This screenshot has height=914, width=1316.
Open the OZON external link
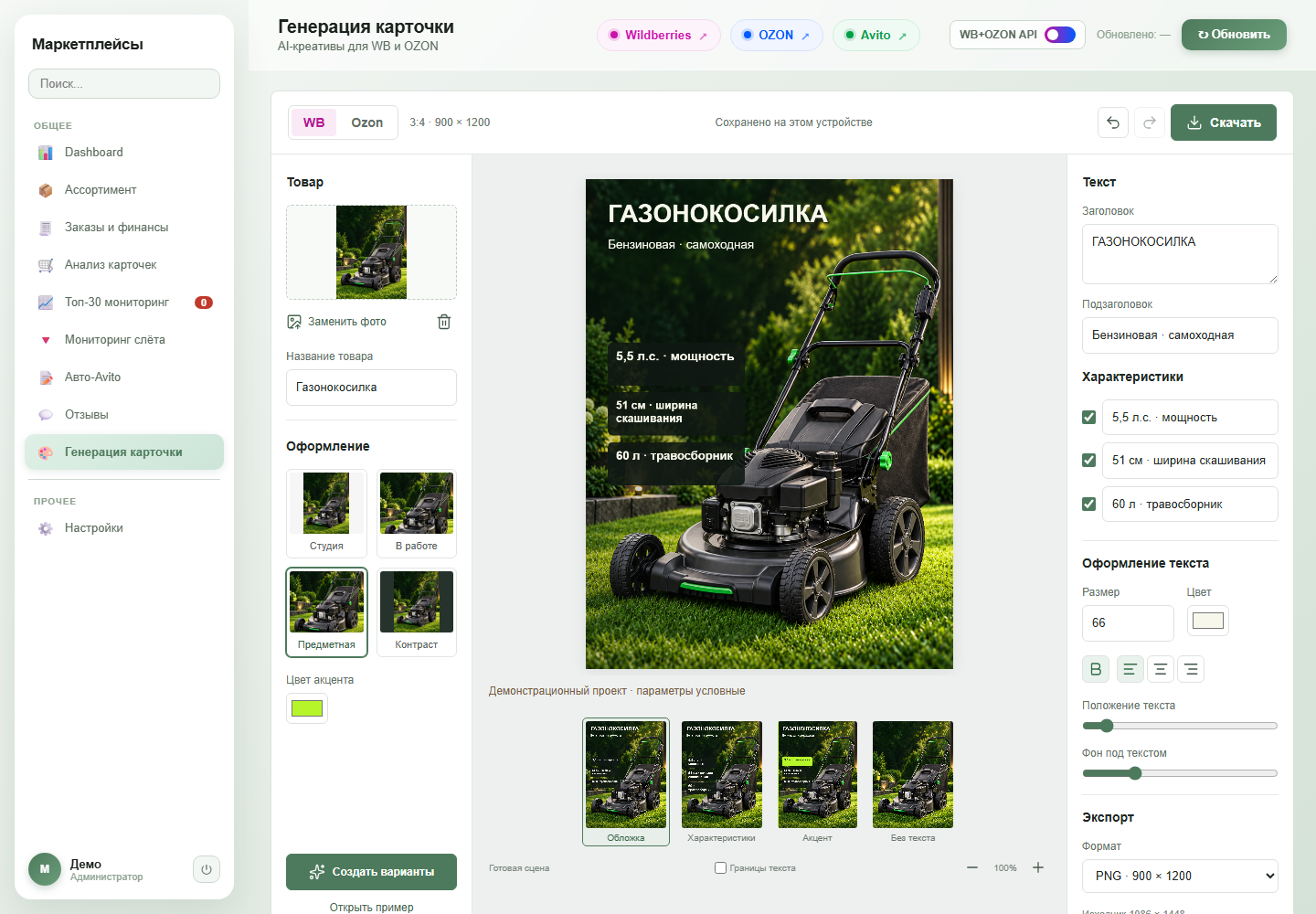point(777,36)
